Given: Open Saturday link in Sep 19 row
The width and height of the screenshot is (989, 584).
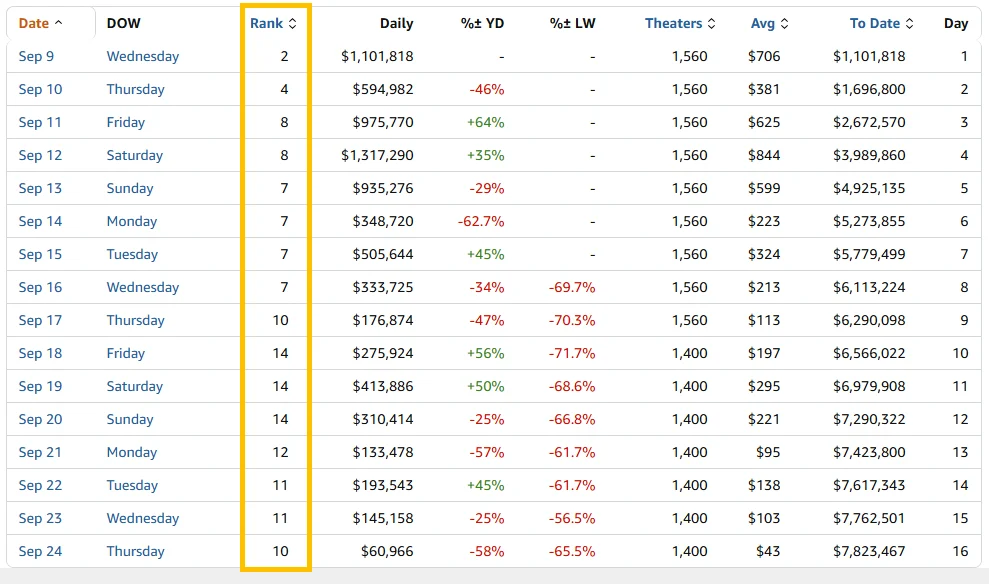Looking at the screenshot, I should coord(134,386).
